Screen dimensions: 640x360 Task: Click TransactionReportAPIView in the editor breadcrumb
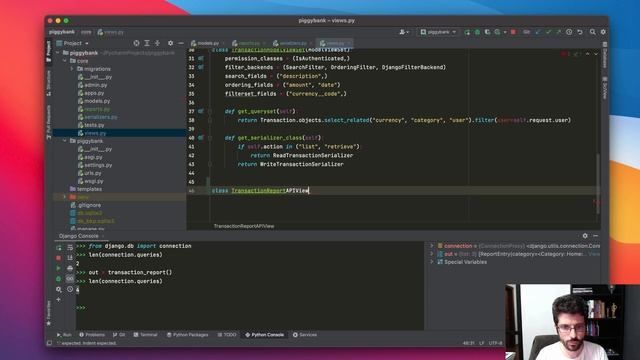(x=244, y=226)
